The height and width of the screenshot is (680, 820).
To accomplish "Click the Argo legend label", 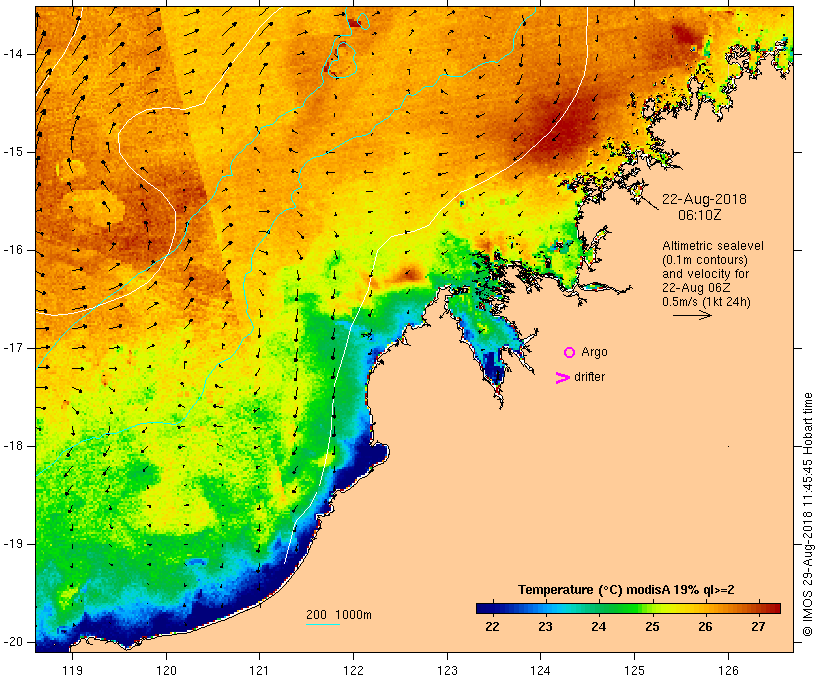I will (x=594, y=353).
